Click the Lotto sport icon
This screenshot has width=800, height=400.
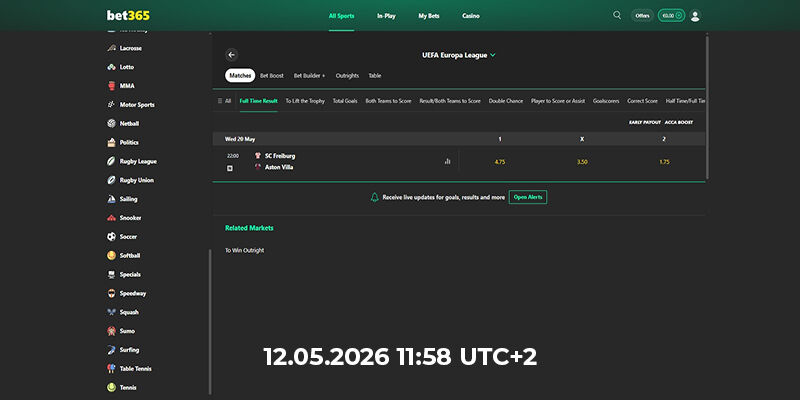[x=111, y=67]
